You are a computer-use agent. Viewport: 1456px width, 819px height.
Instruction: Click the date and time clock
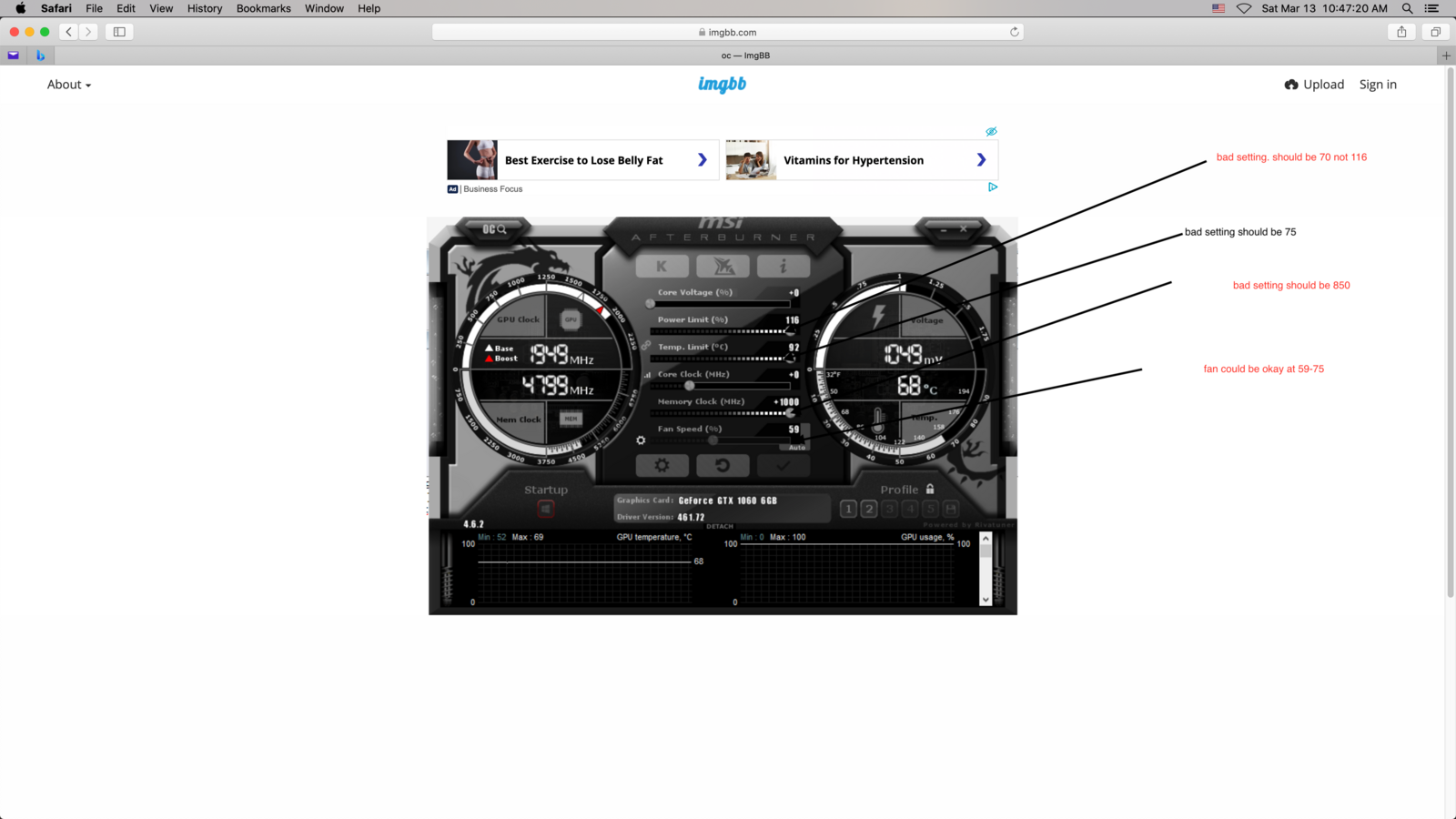[x=1324, y=8]
